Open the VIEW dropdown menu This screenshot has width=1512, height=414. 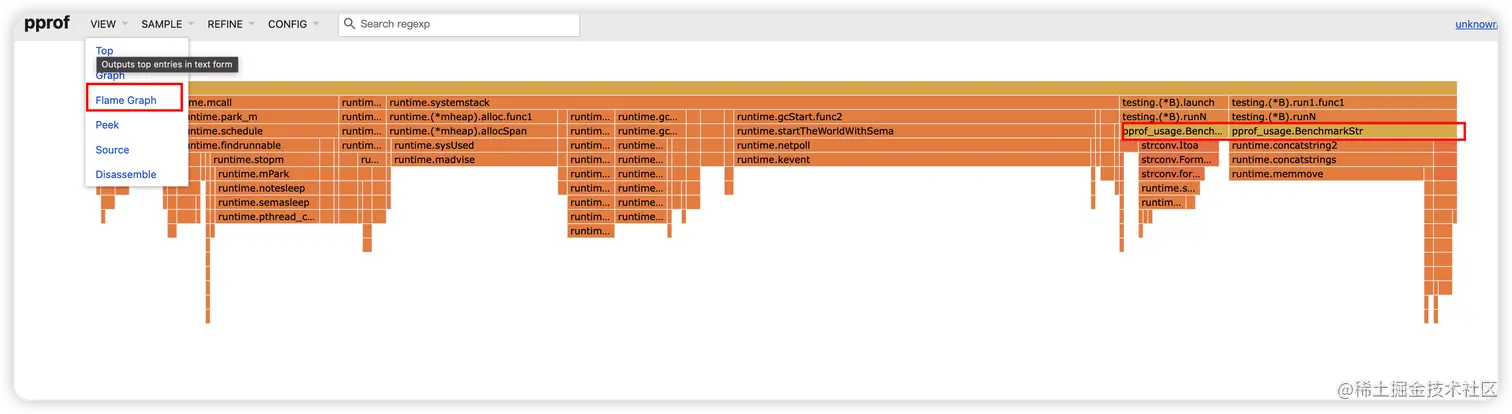coord(107,24)
